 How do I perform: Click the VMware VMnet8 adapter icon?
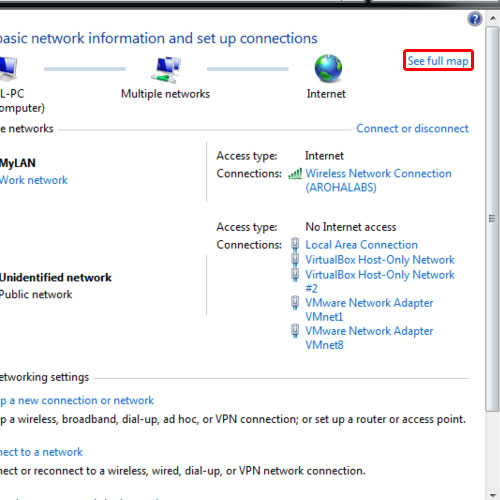pyautogui.click(x=295, y=331)
